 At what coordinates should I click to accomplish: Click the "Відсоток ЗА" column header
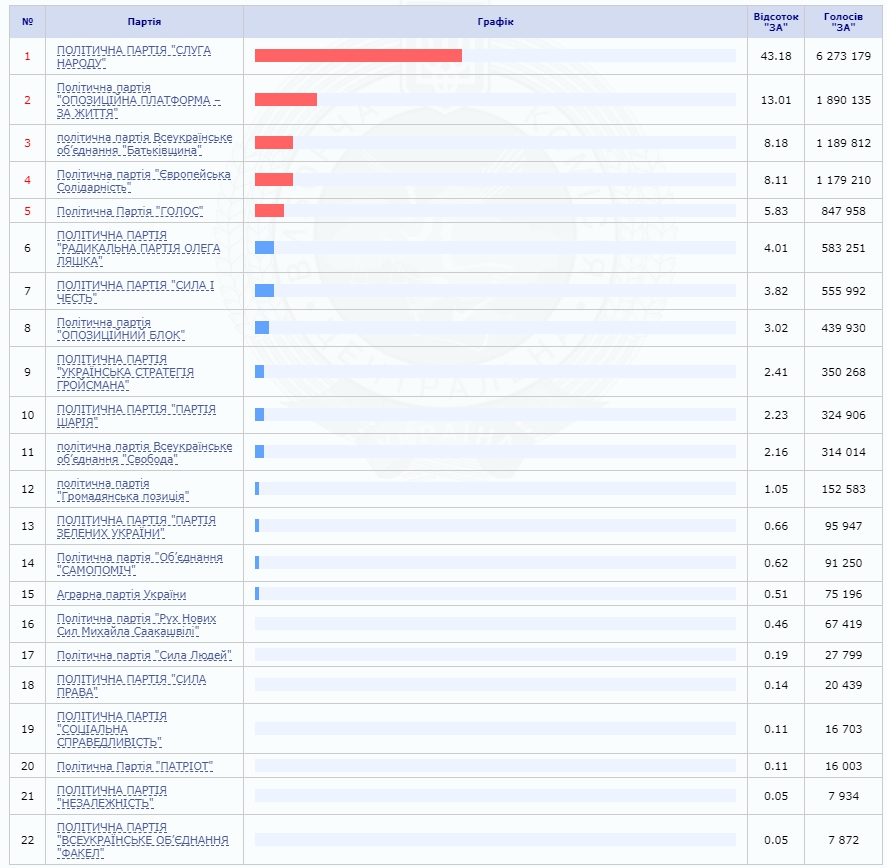tap(775, 22)
